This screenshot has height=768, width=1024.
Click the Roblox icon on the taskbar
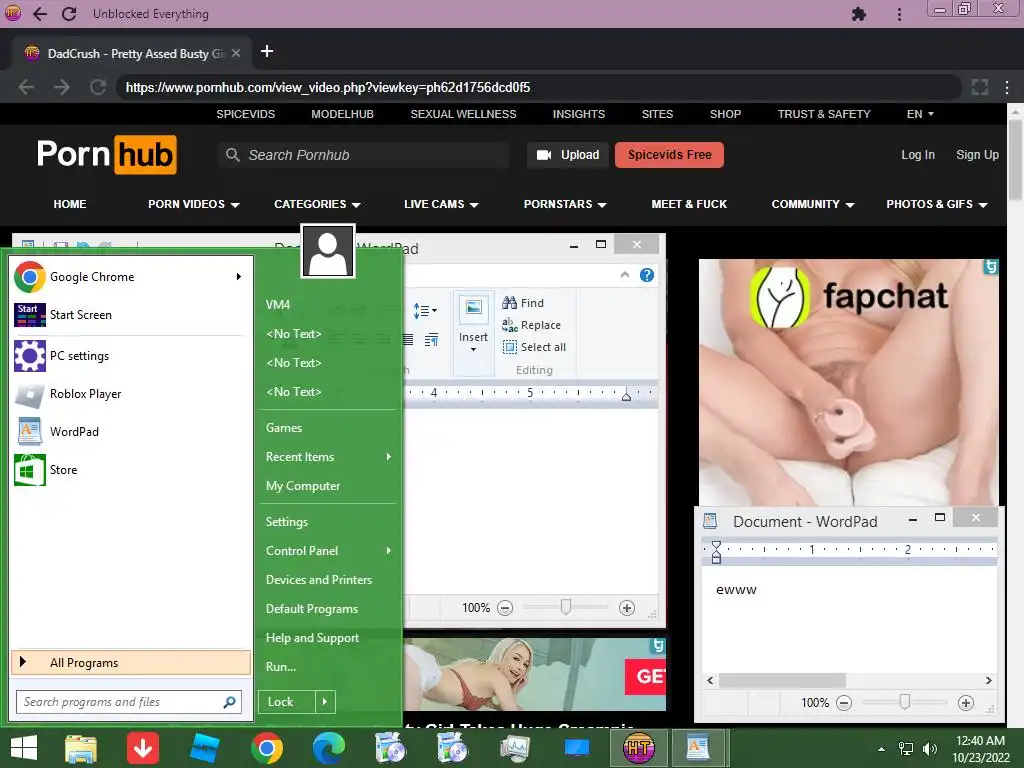tap(204, 748)
